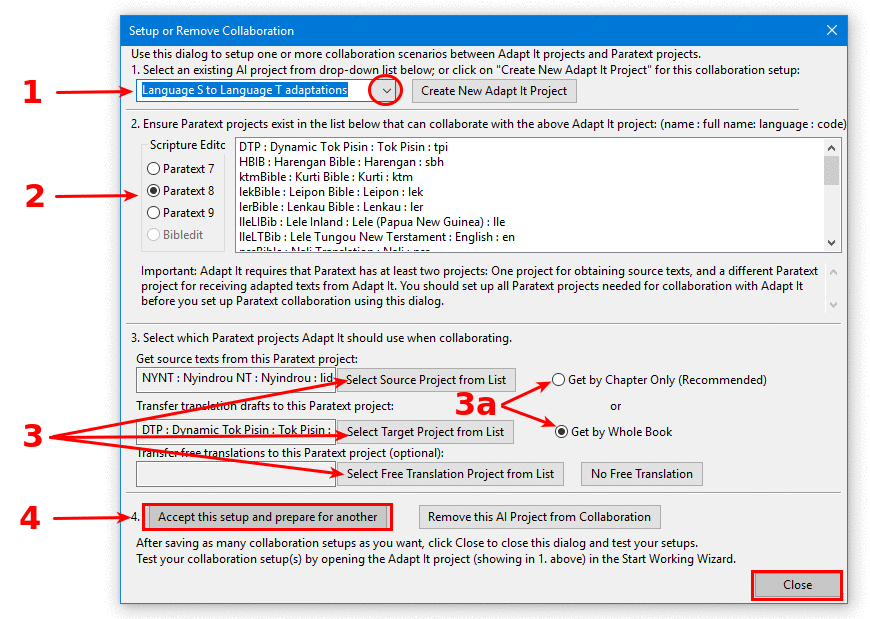Click Remove this AI Project from Collaboration
Viewport: 870px width, 619px height.
tap(539, 517)
